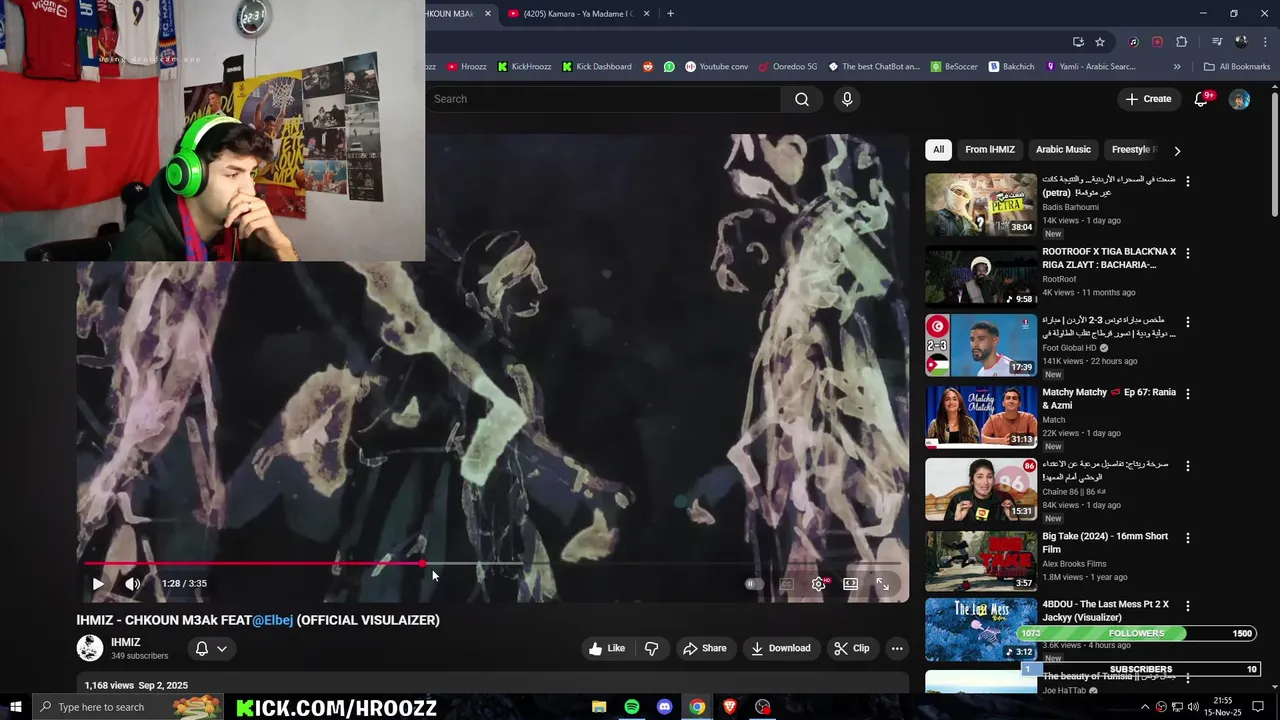Open options menu for Matchy Matchy video

coord(1188,394)
